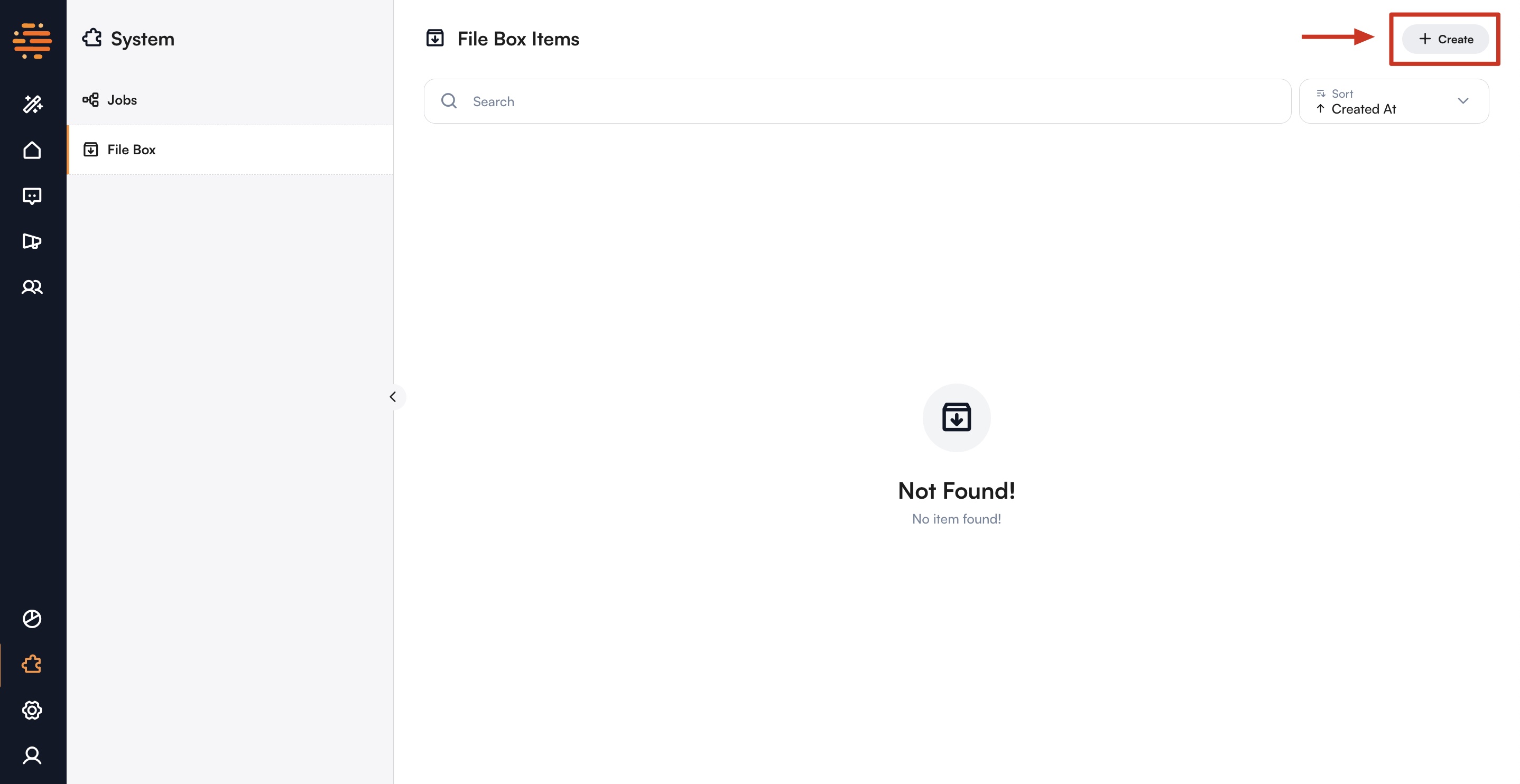Open the team members icon

click(32, 287)
